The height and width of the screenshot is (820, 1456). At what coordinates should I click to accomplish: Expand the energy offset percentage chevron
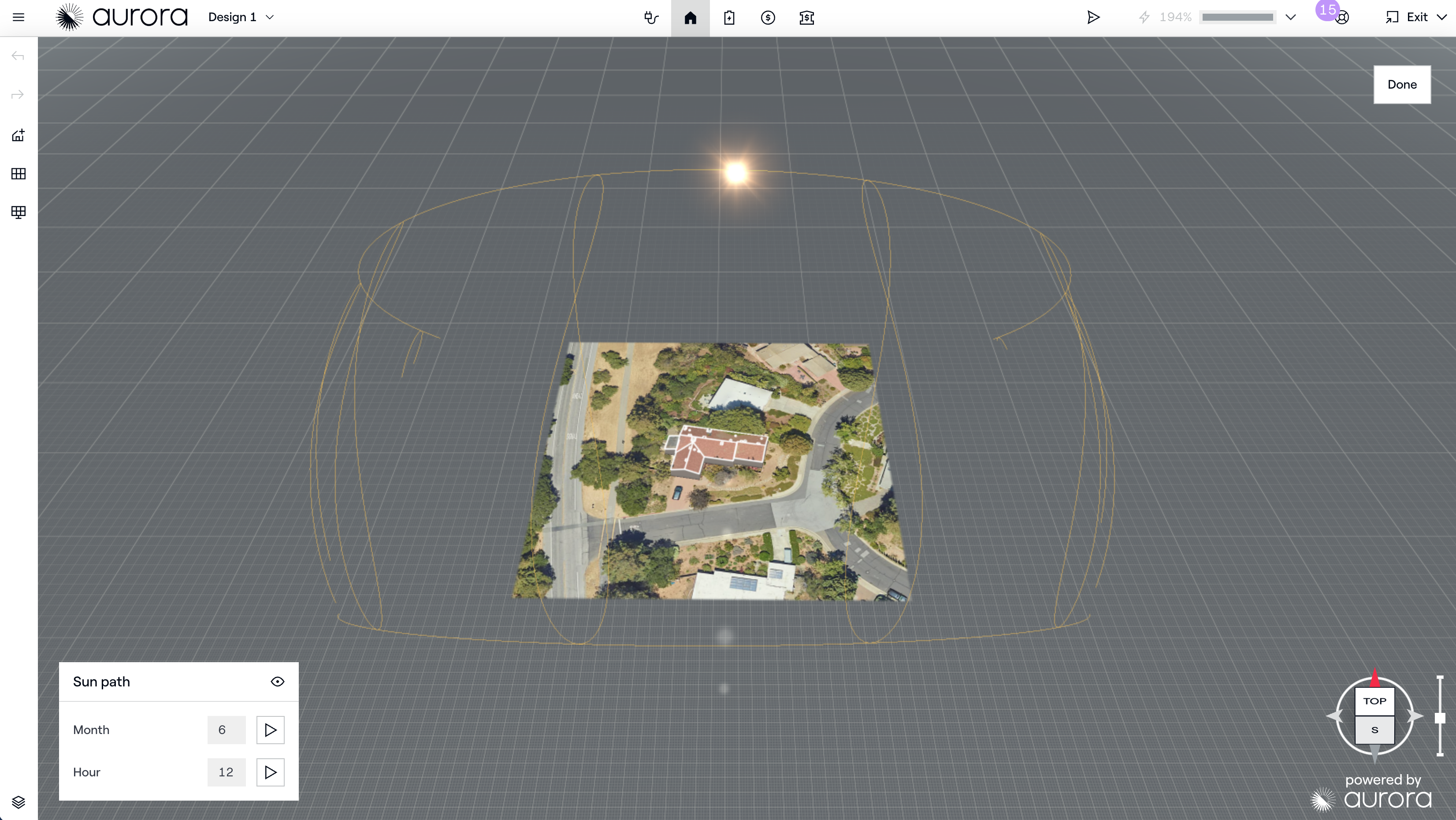tap(1290, 17)
